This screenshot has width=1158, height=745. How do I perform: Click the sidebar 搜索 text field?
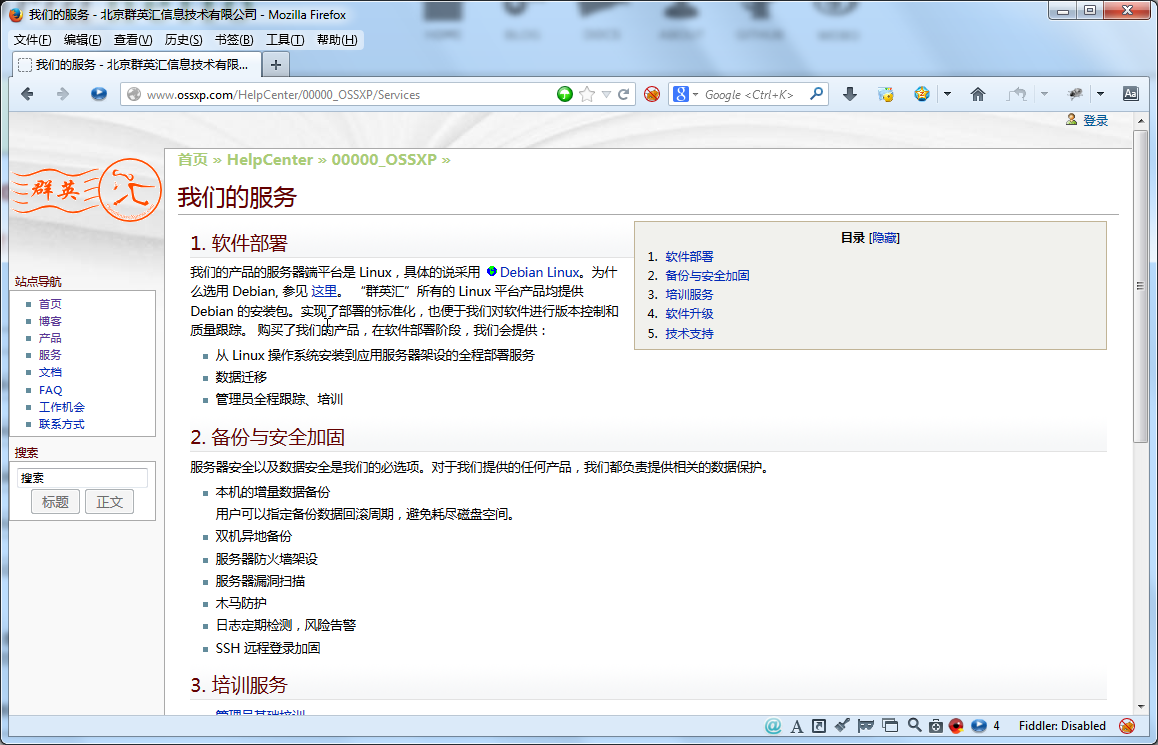click(82, 478)
